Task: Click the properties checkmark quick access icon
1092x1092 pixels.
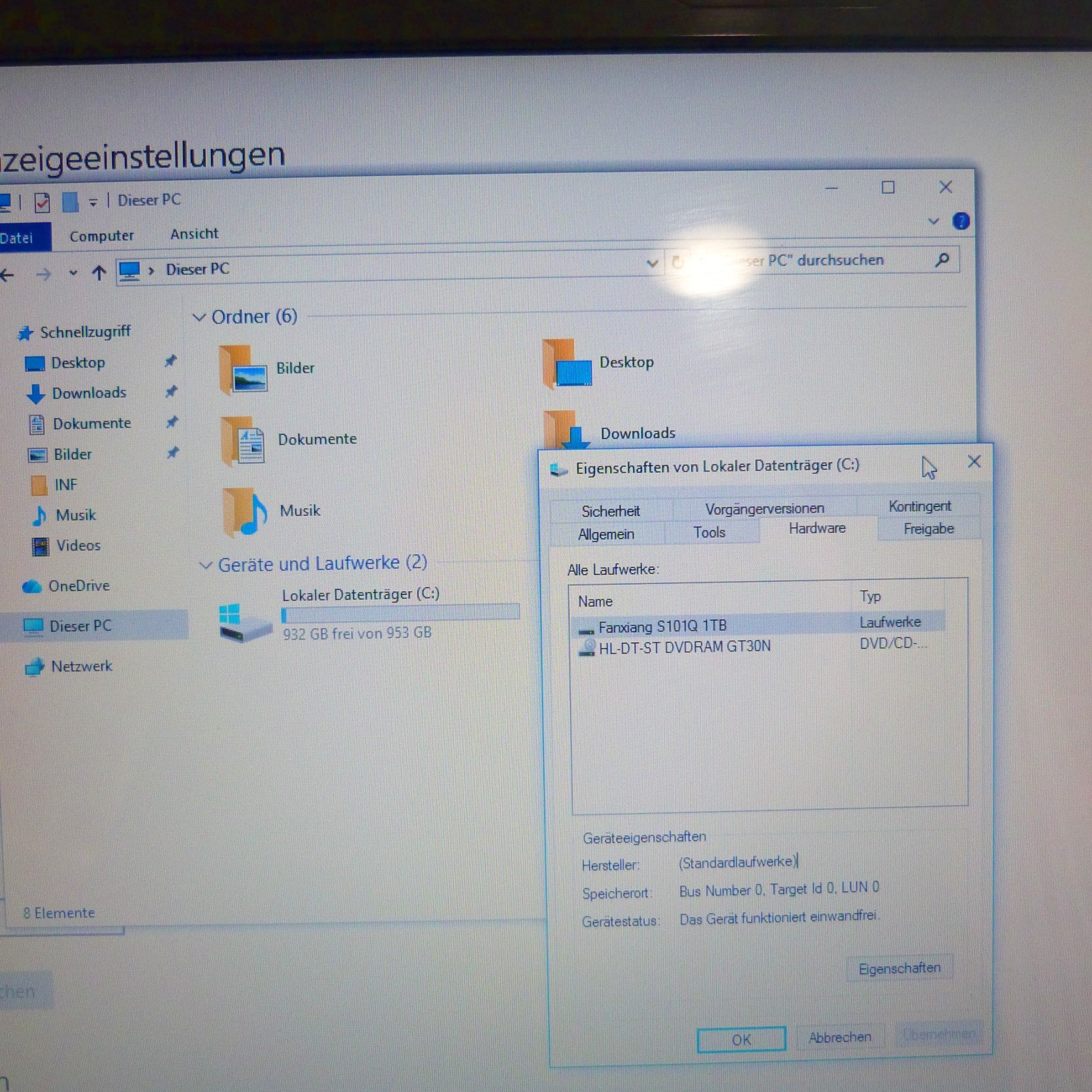Action: click(42, 202)
